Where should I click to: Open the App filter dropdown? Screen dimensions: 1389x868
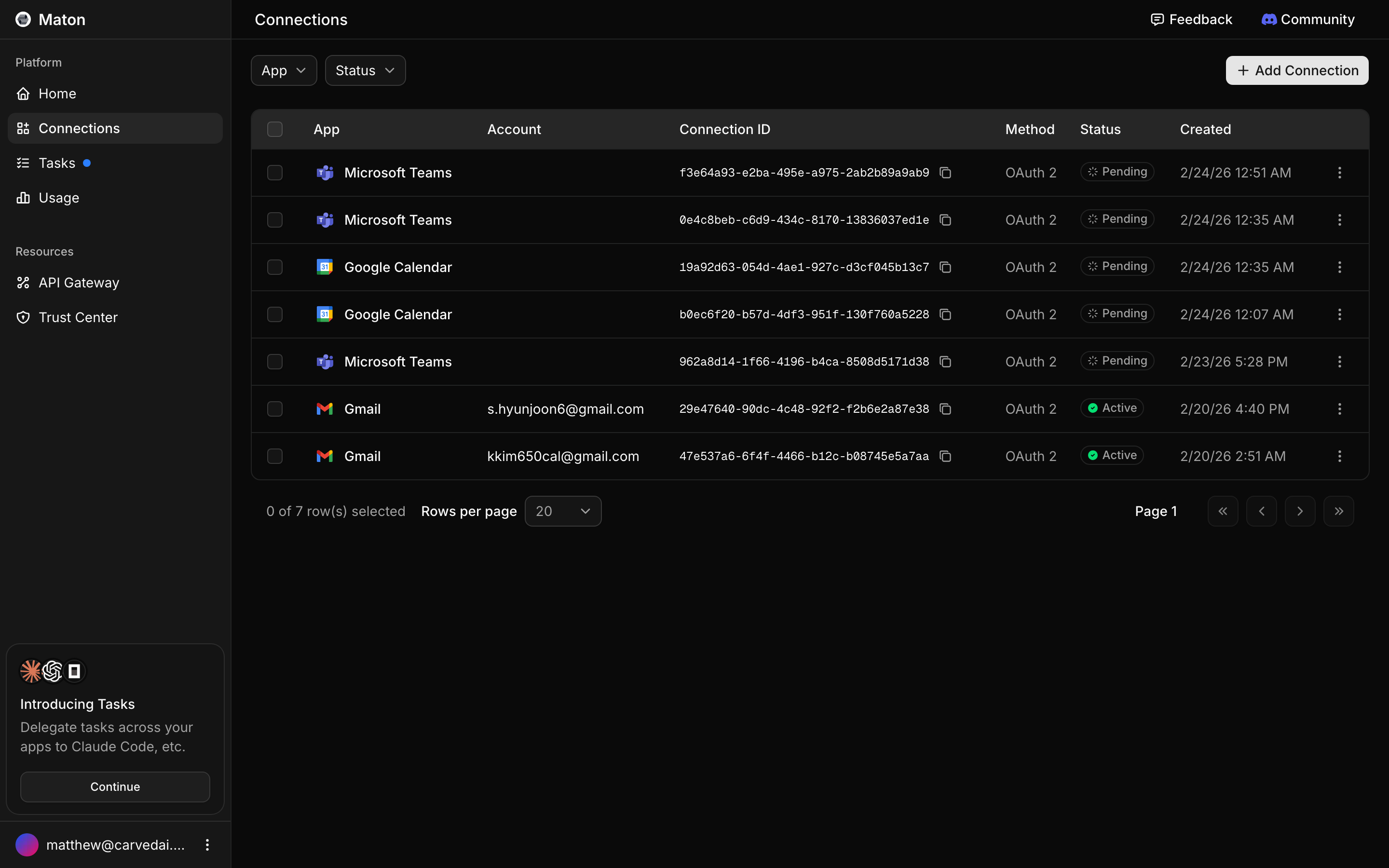click(x=284, y=70)
